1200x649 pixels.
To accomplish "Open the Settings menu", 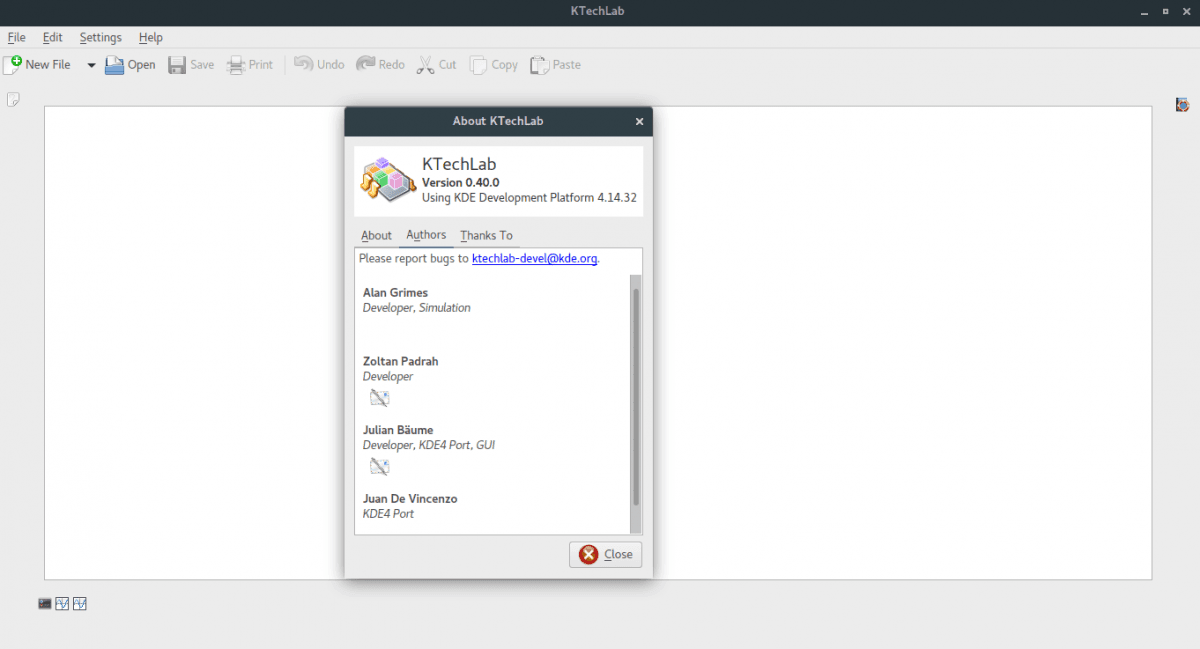I will (101, 37).
